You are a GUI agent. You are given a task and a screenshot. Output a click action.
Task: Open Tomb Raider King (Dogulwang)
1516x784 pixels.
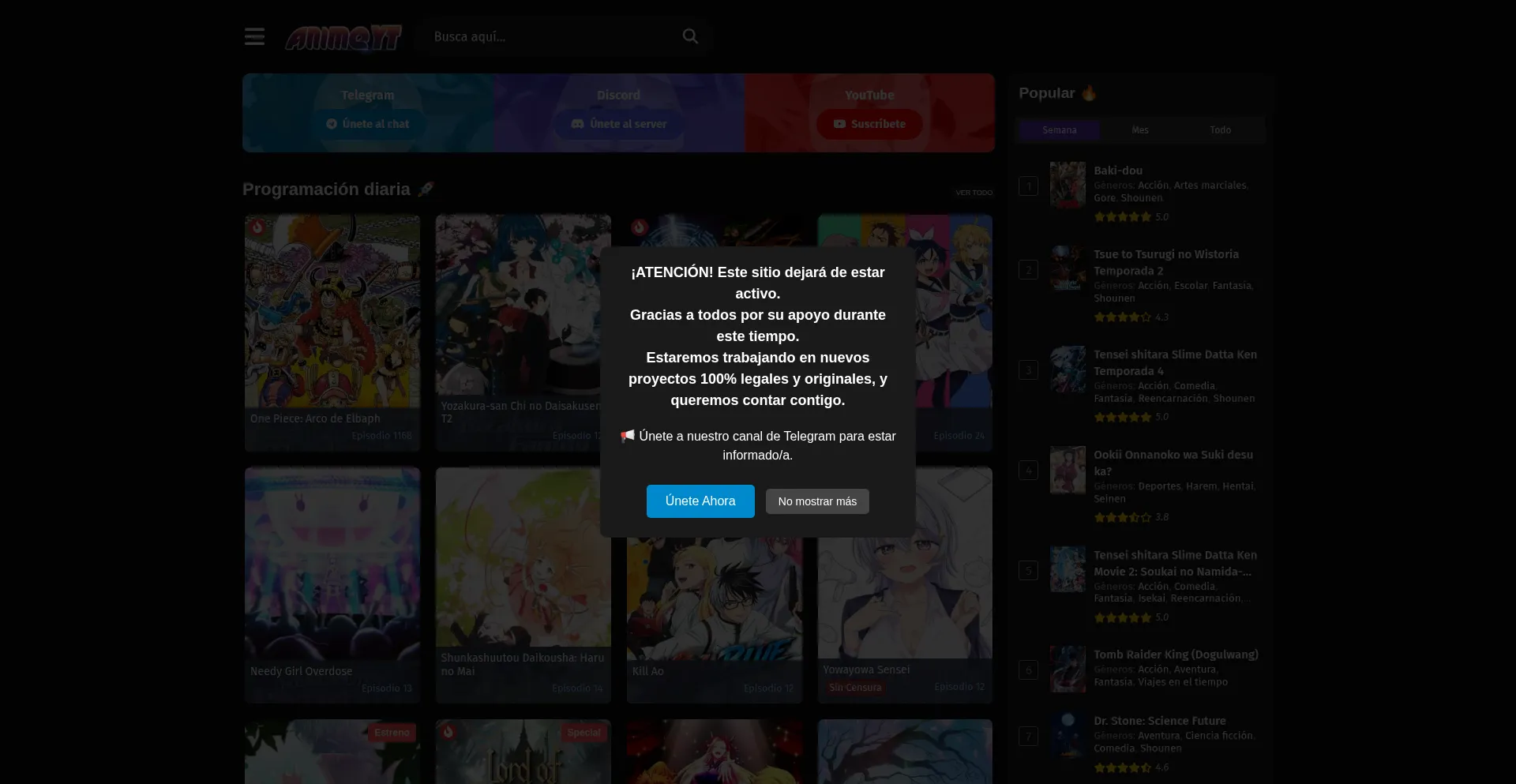point(1176,655)
